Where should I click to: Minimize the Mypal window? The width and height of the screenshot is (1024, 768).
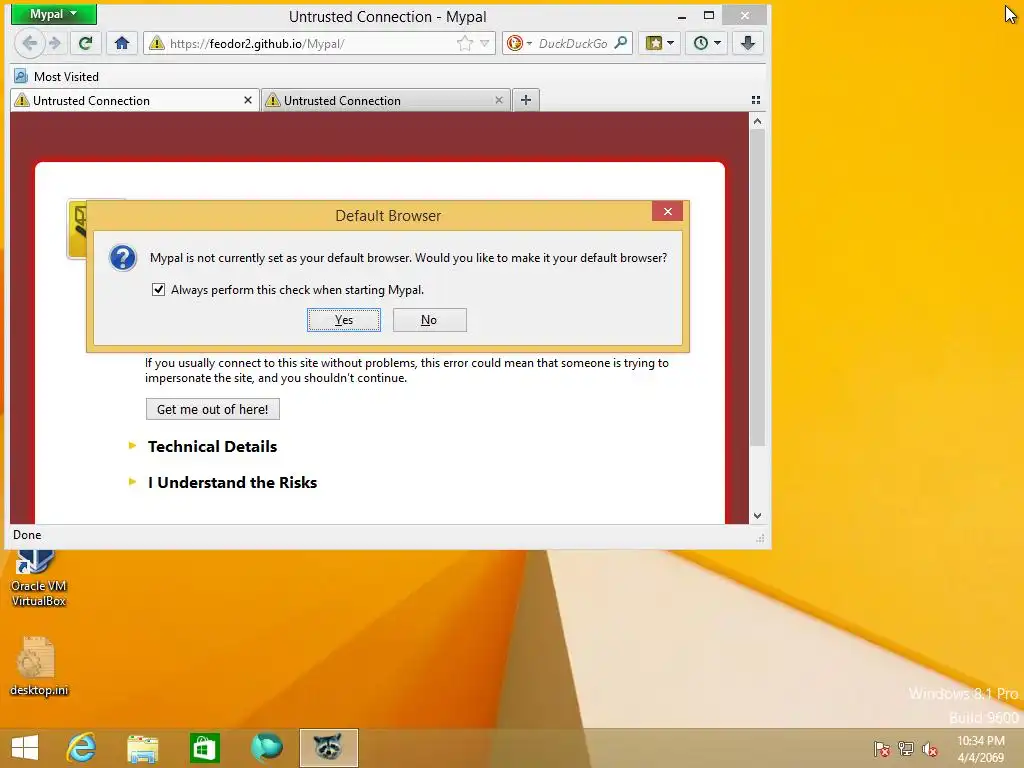point(682,16)
